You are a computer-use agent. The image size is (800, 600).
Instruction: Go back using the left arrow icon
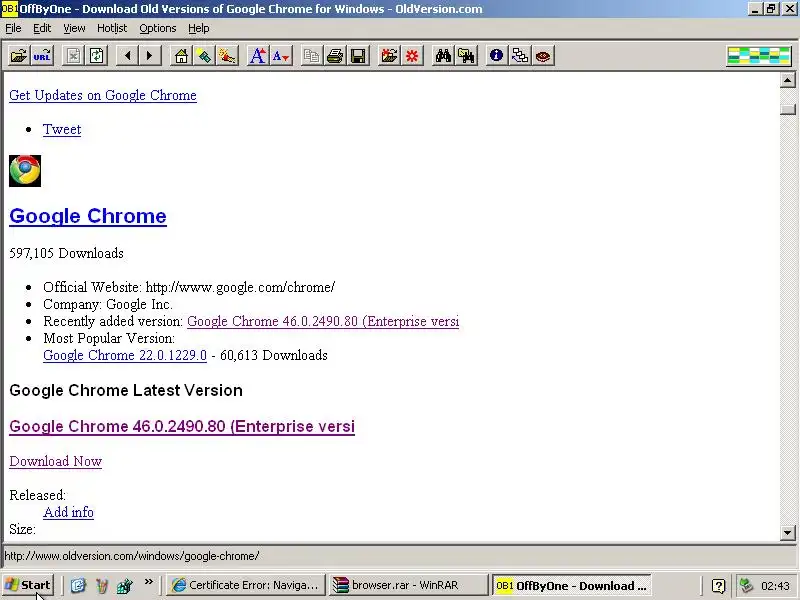128,56
